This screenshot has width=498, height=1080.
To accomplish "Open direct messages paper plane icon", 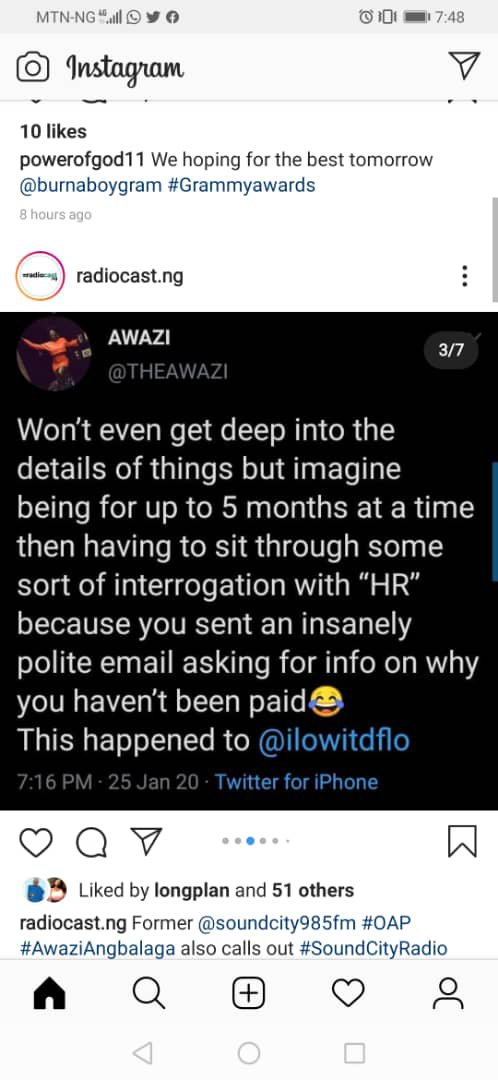I will [x=464, y=66].
